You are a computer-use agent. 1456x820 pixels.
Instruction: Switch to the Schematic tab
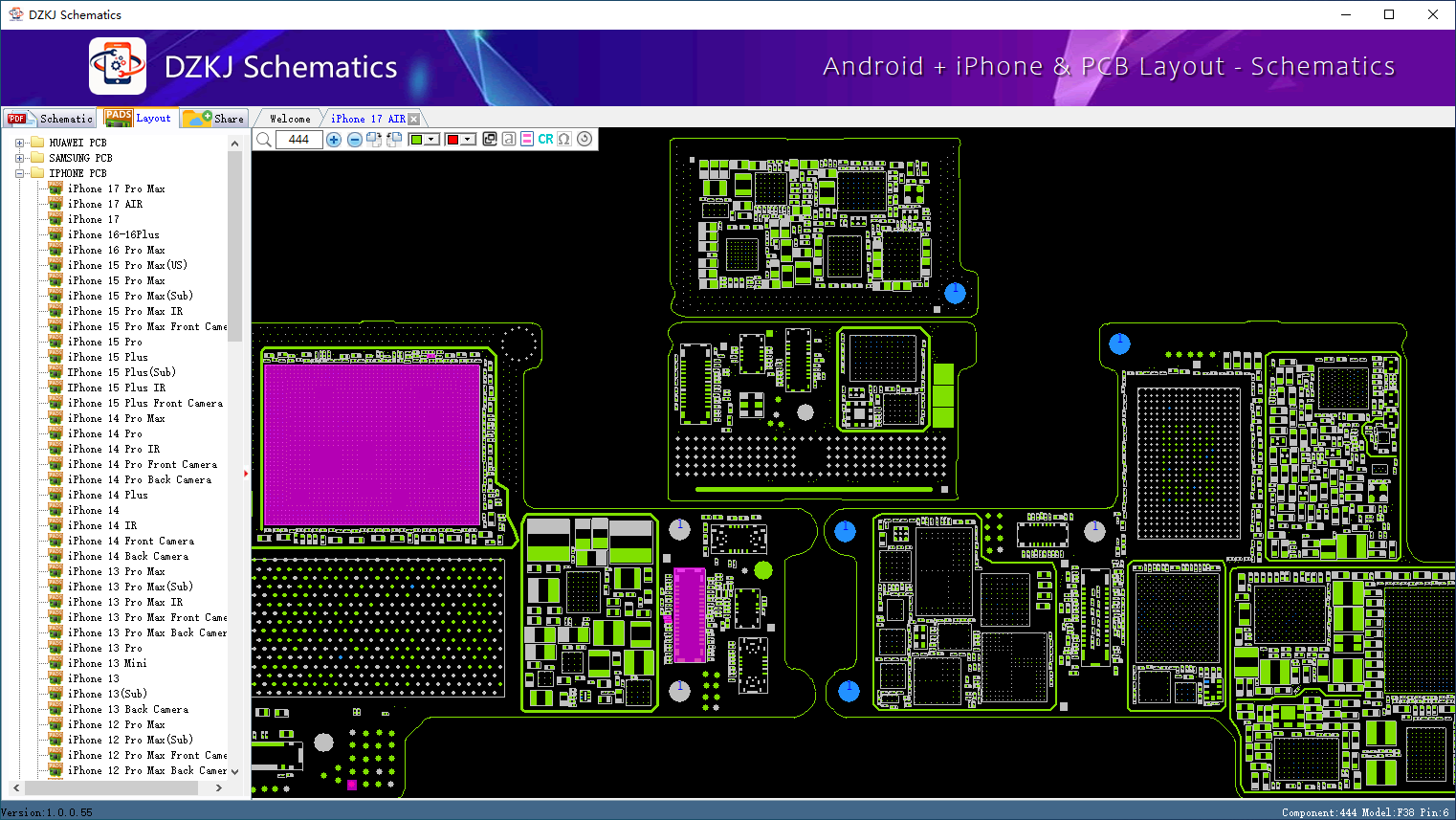pos(51,119)
